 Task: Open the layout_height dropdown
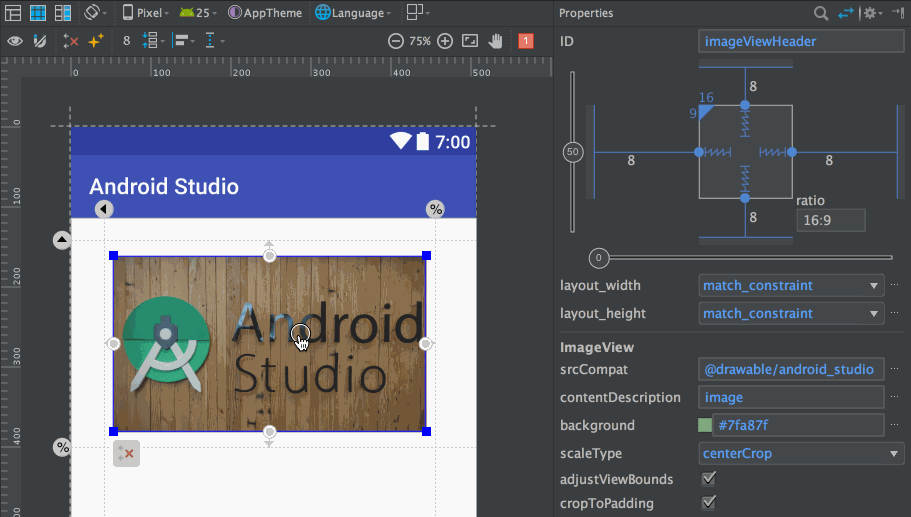pyautogui.click(x=791, y=313)
